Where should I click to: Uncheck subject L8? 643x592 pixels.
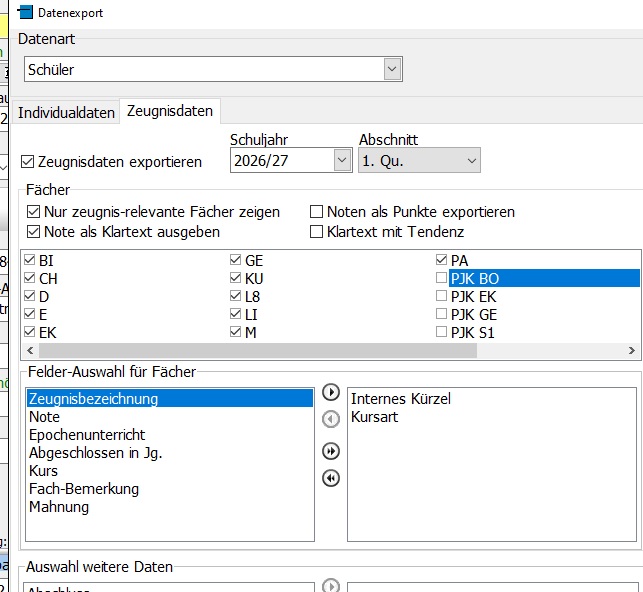(x=235, y=296)
